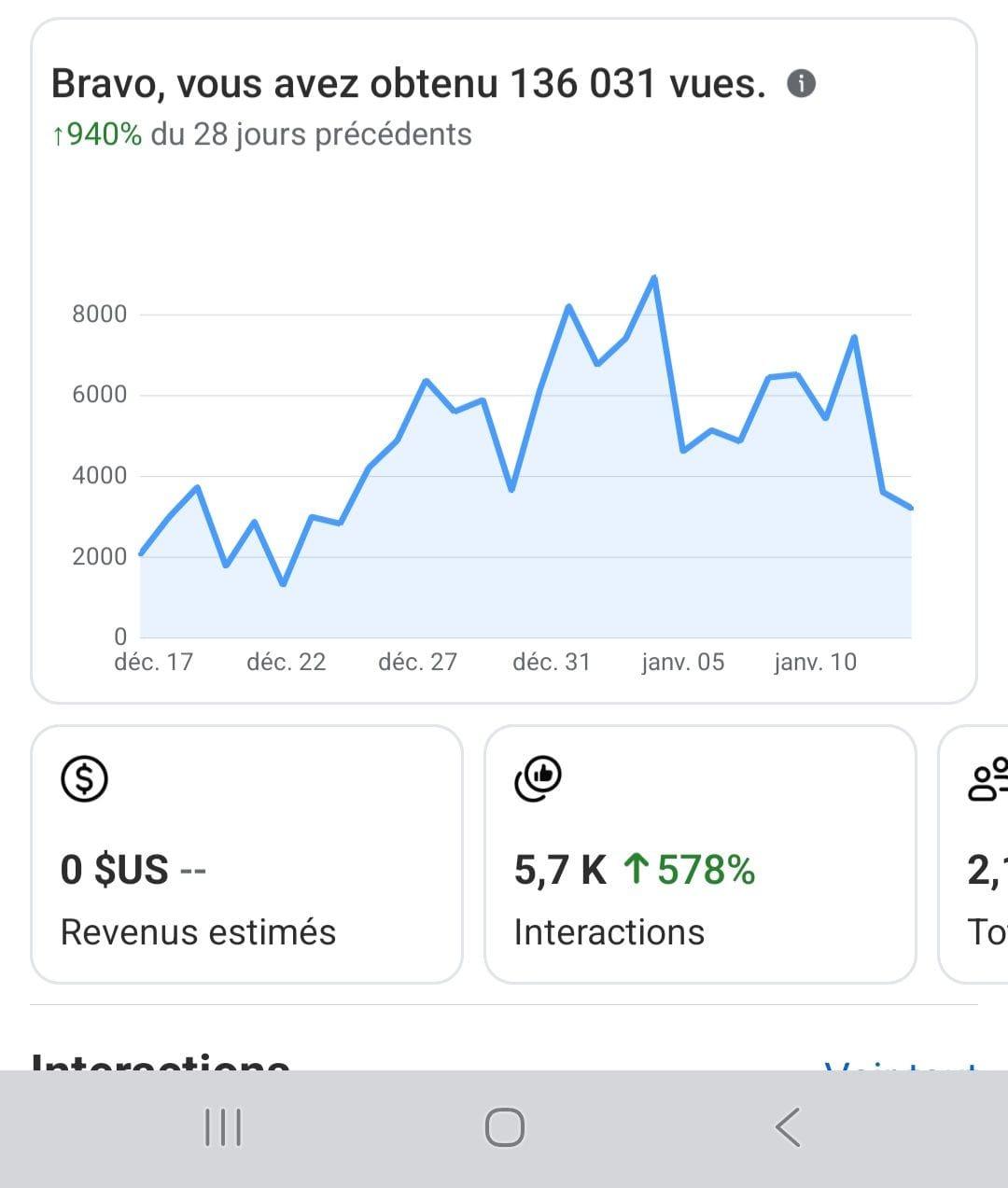Select the déc. 17 axis label
This screenshot has height=1188, width=1008.
coord(153,662)
